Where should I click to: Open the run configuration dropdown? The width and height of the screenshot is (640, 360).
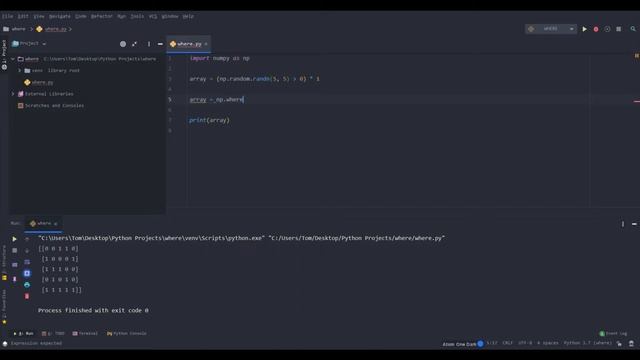(x=551, y=29)
